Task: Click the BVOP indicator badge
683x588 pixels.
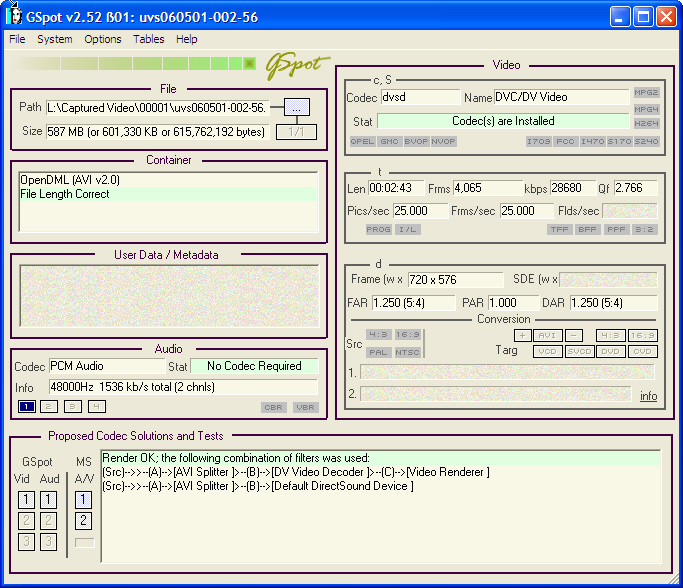Action: coord(416,141)
